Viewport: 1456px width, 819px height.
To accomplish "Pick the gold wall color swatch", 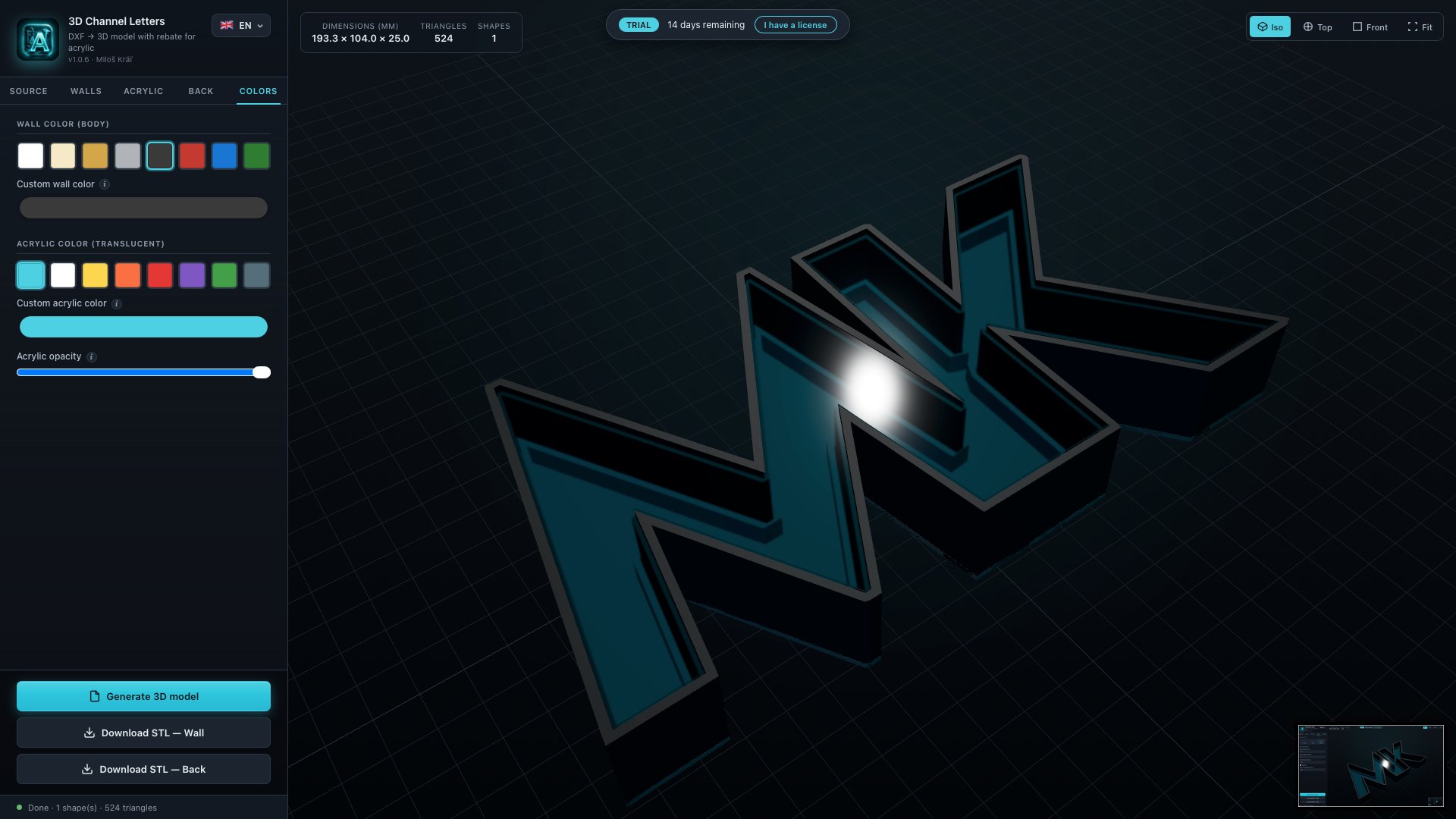I will tap(96, 156).
